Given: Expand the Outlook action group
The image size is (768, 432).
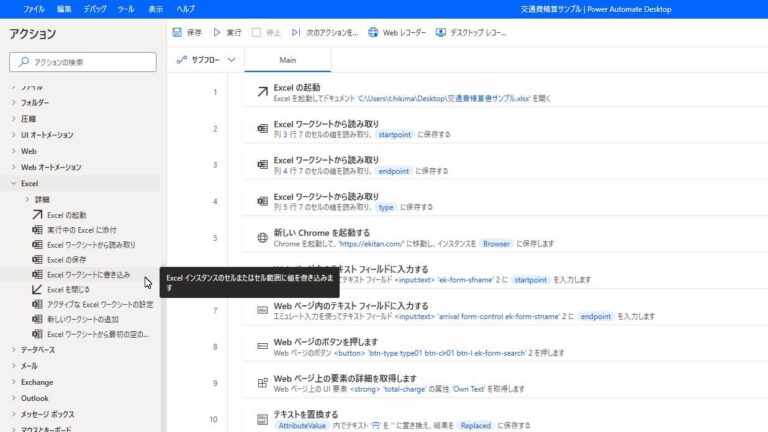Looking at the screenshot, I should click(x=14, y=398).
